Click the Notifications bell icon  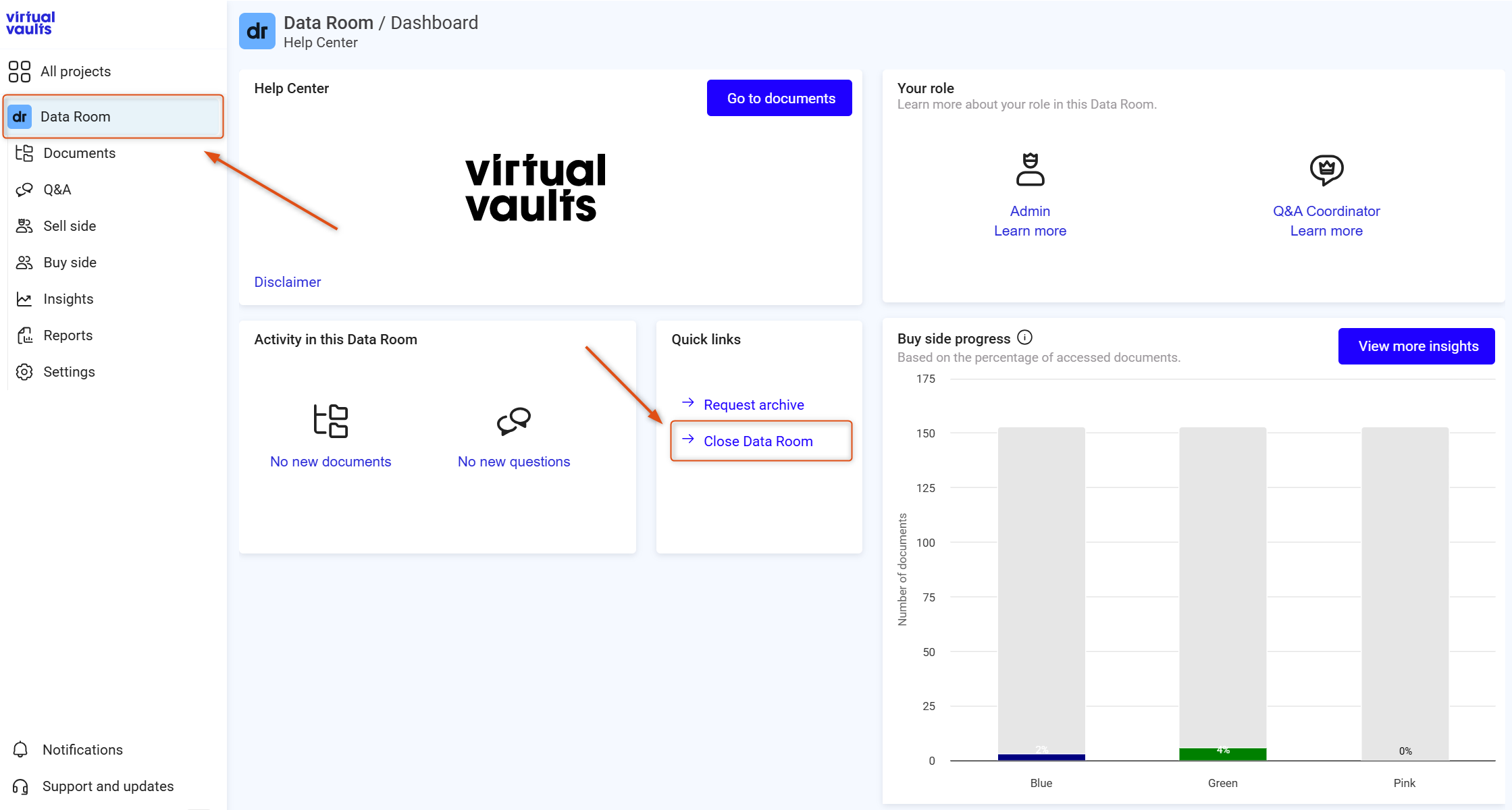[x=20, y=750]
